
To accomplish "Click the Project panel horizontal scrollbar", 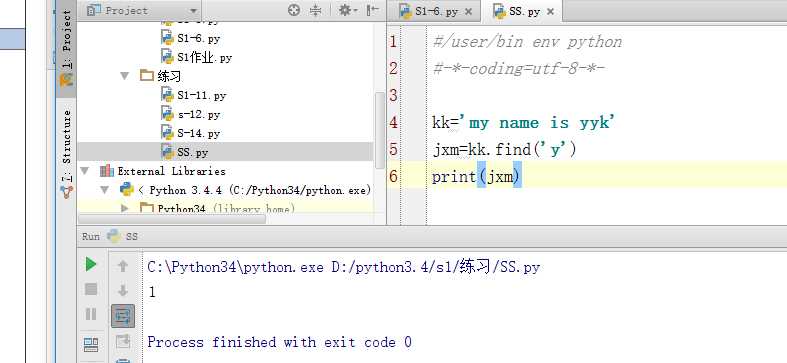I will (x=172, y=218).
